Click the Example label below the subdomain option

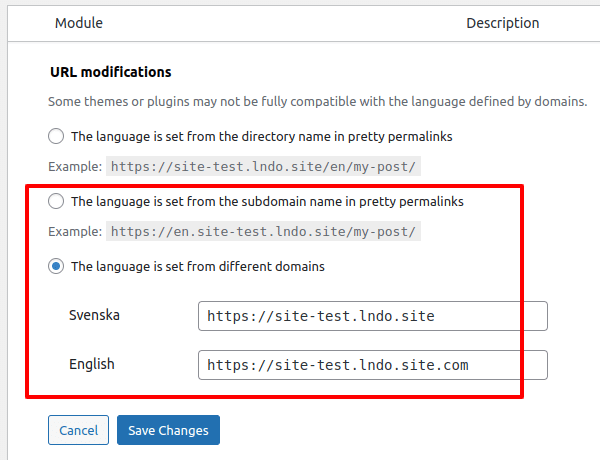pos(75,232)
